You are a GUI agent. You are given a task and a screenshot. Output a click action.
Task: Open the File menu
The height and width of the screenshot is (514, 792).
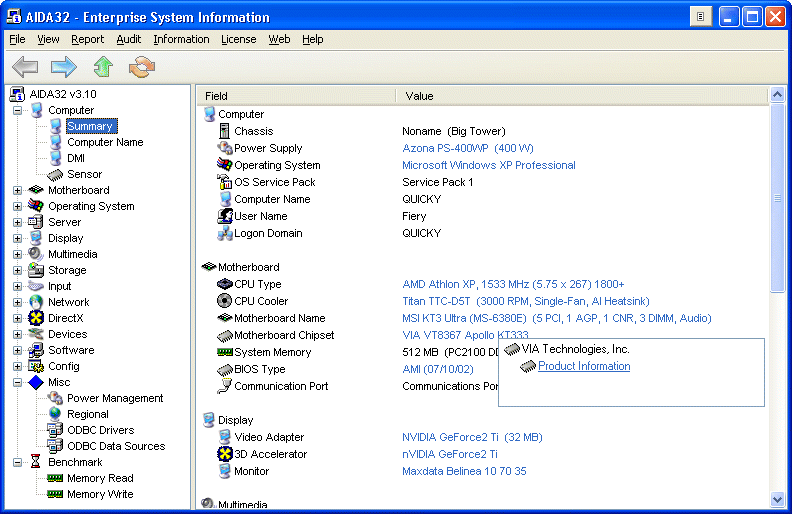point(17,39)
